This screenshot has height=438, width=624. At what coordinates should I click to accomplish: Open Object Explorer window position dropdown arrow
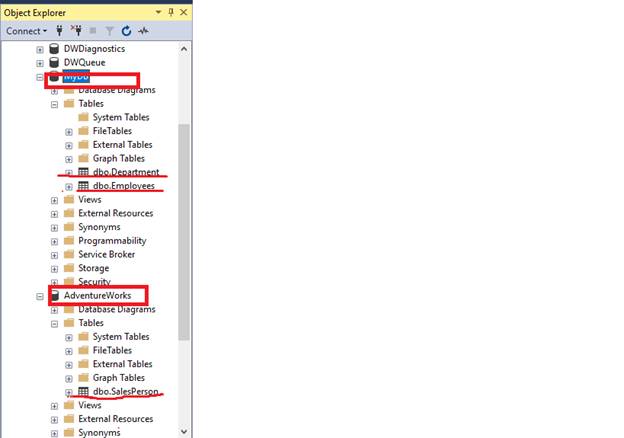[x=158, y=12]
